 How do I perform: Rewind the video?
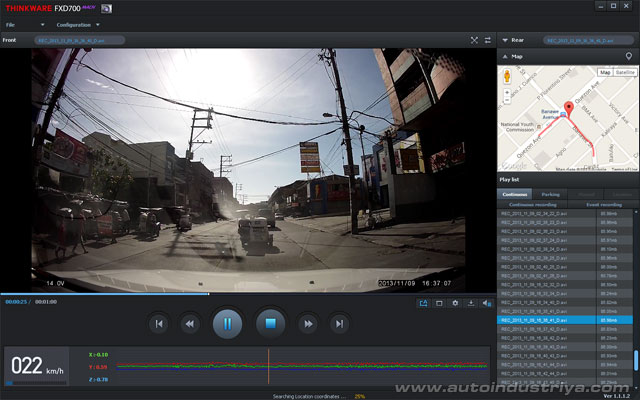pyautogui.click(x=190, y=324)
